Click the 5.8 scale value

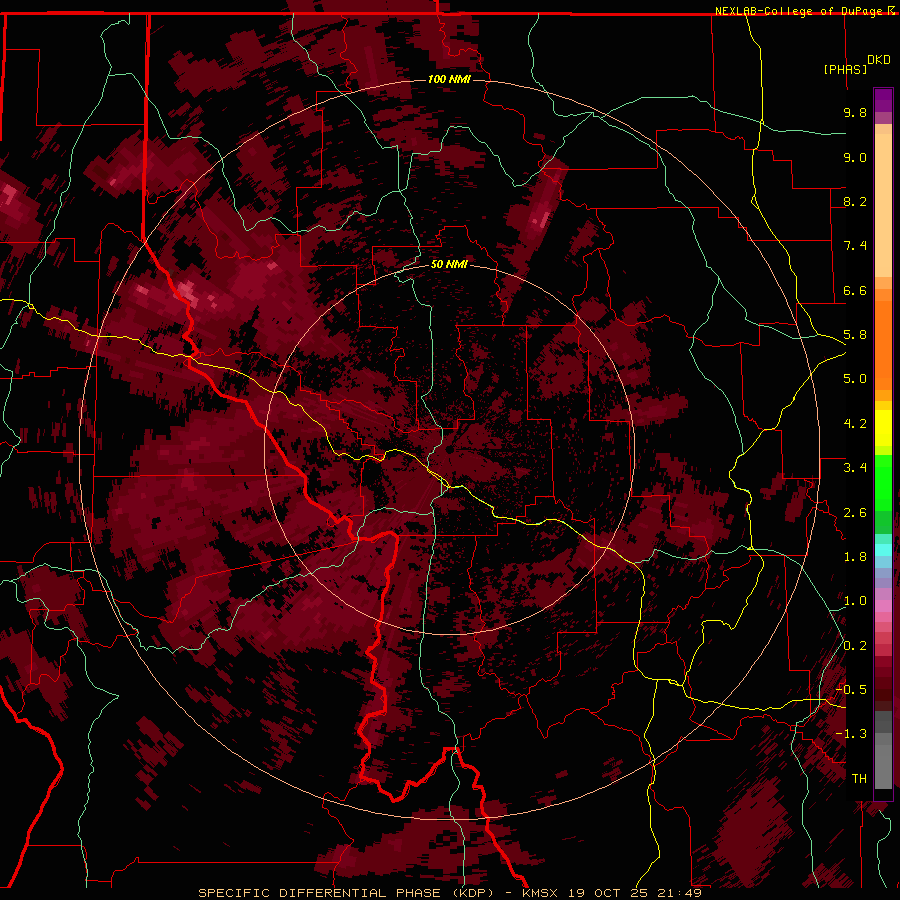click(855, 335)
